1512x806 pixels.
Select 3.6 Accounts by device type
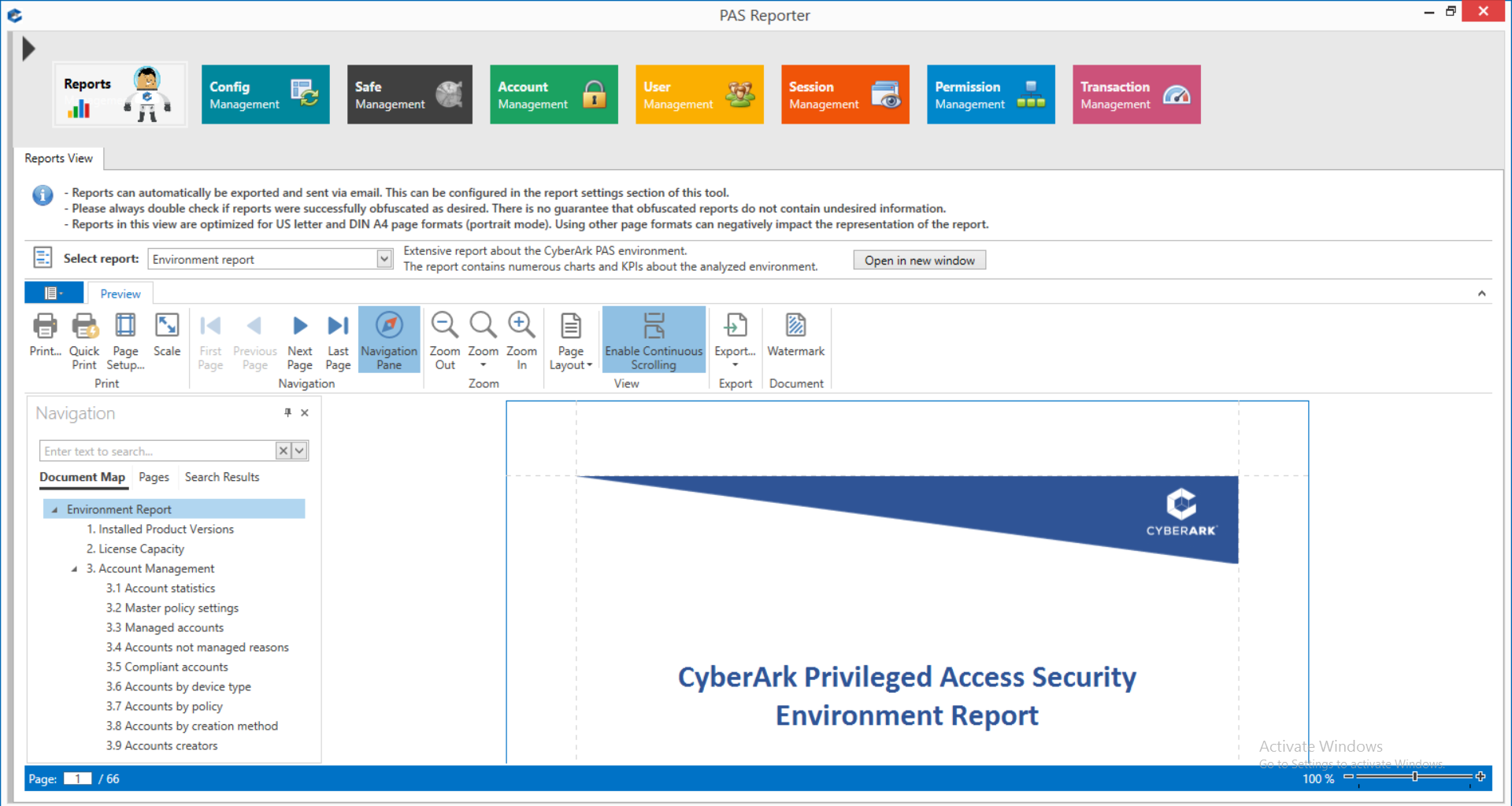coord(179,686)
